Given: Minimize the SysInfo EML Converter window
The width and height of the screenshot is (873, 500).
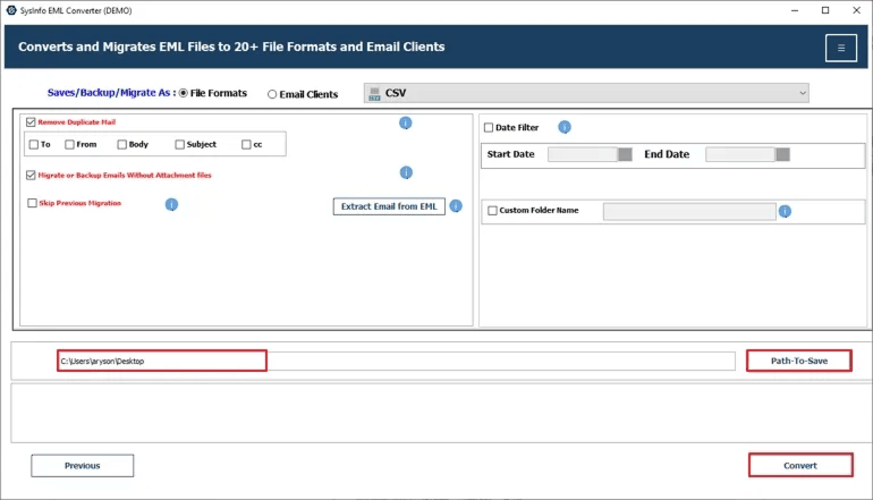Looking at the screenshot, I should tap(794, 11).
